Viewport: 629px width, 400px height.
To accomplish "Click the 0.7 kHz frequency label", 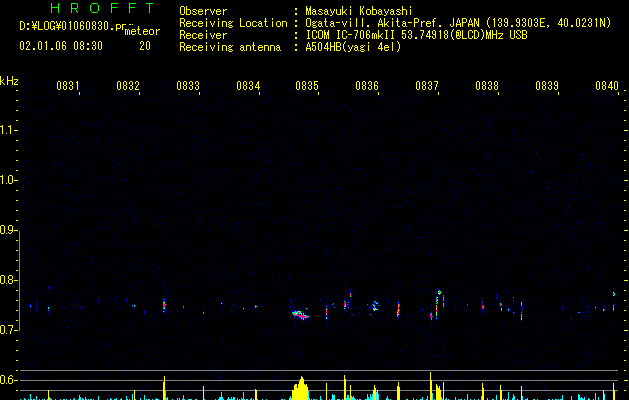I will [8, 330].
